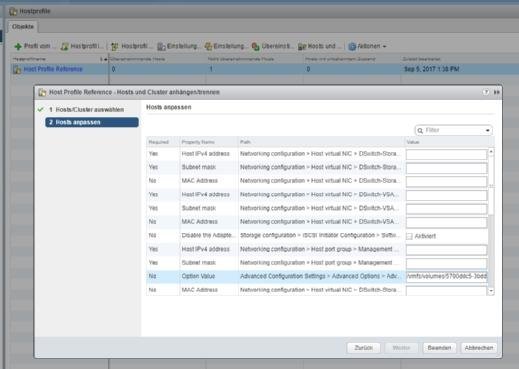Click the Path column header
Image resolution: width=519 pixels, height=369 pixels.
coord(321,142)
